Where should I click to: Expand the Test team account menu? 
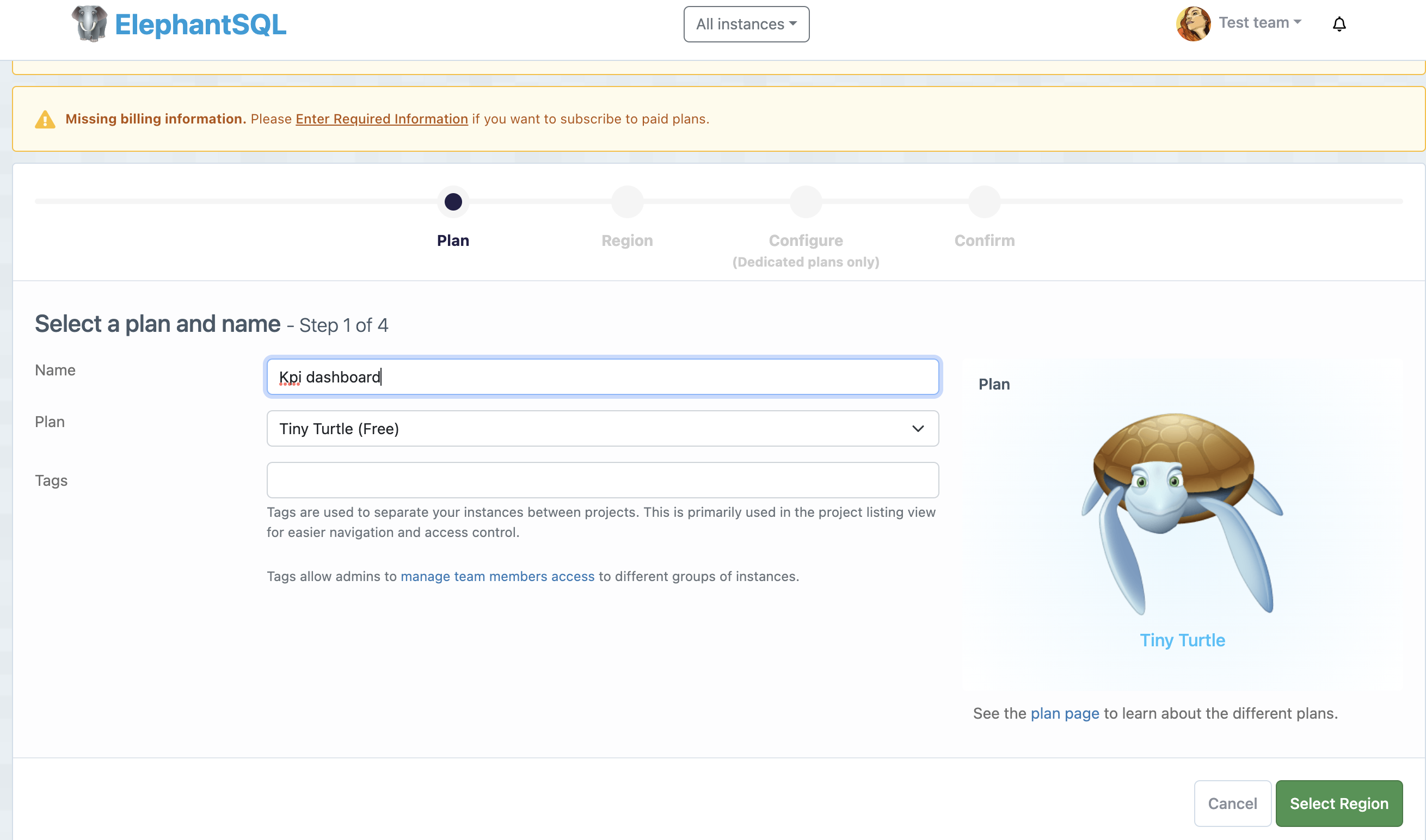[x=1259, y=23]
